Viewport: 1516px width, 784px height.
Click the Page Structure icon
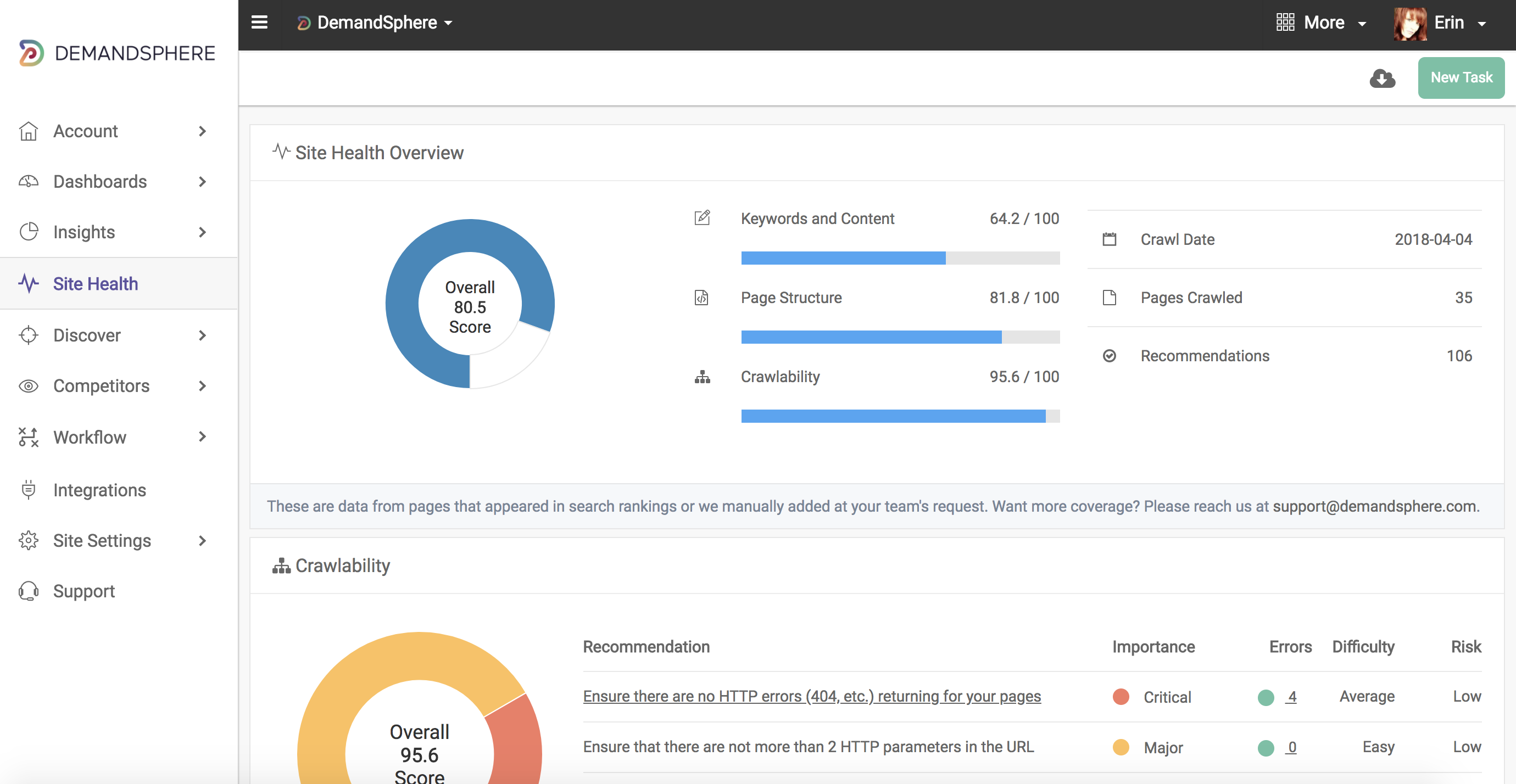click(700, 297)
